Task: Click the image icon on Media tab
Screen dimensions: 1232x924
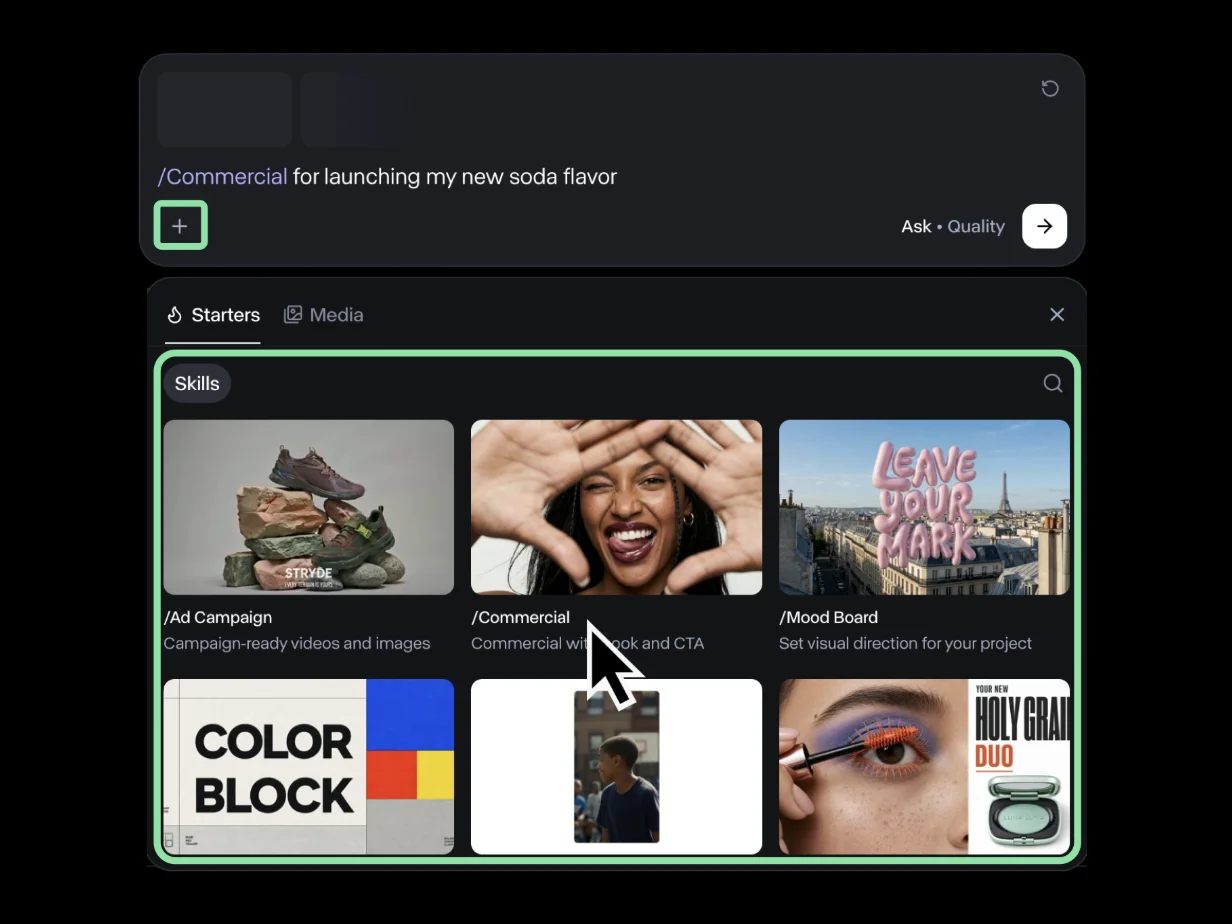Action: tap(293, 315)
